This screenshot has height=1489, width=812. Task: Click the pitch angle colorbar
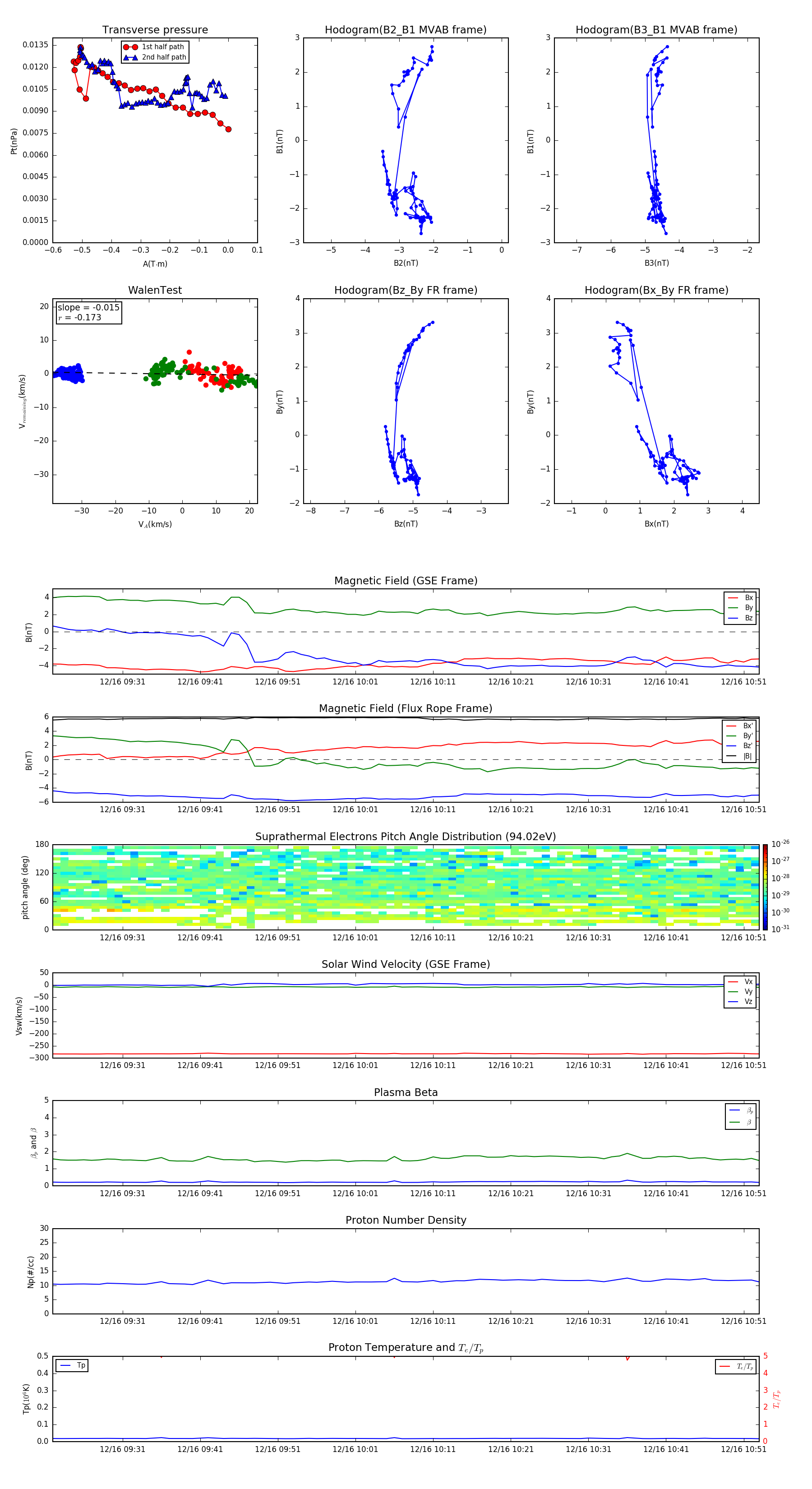pos(765,887)
